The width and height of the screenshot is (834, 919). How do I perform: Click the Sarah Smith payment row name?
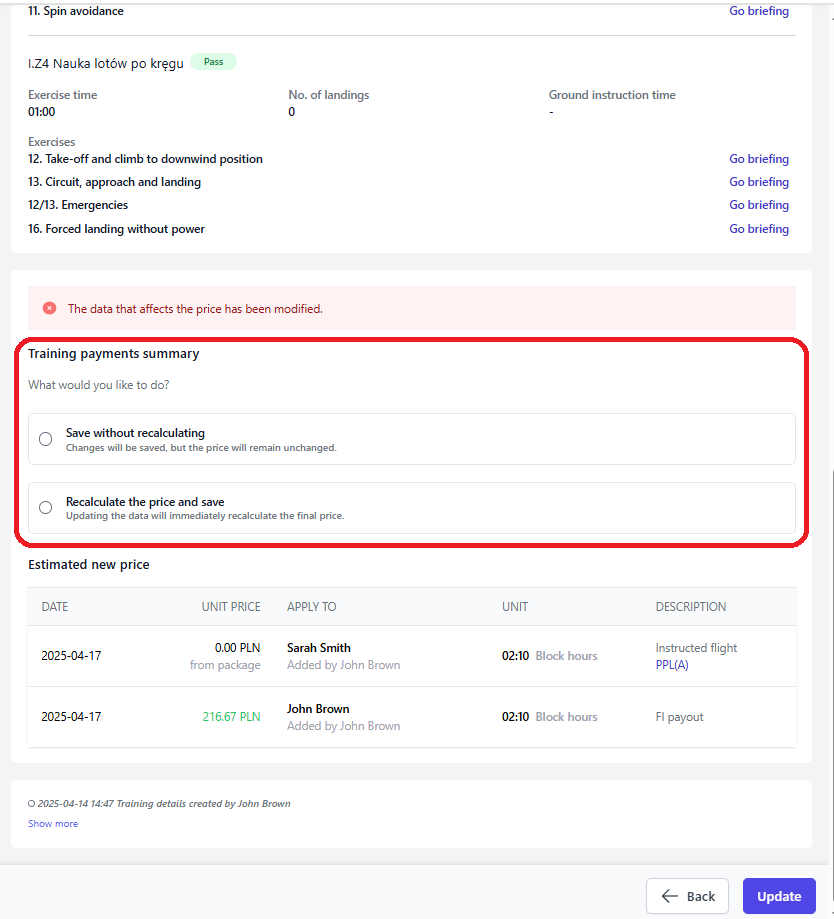319,648
